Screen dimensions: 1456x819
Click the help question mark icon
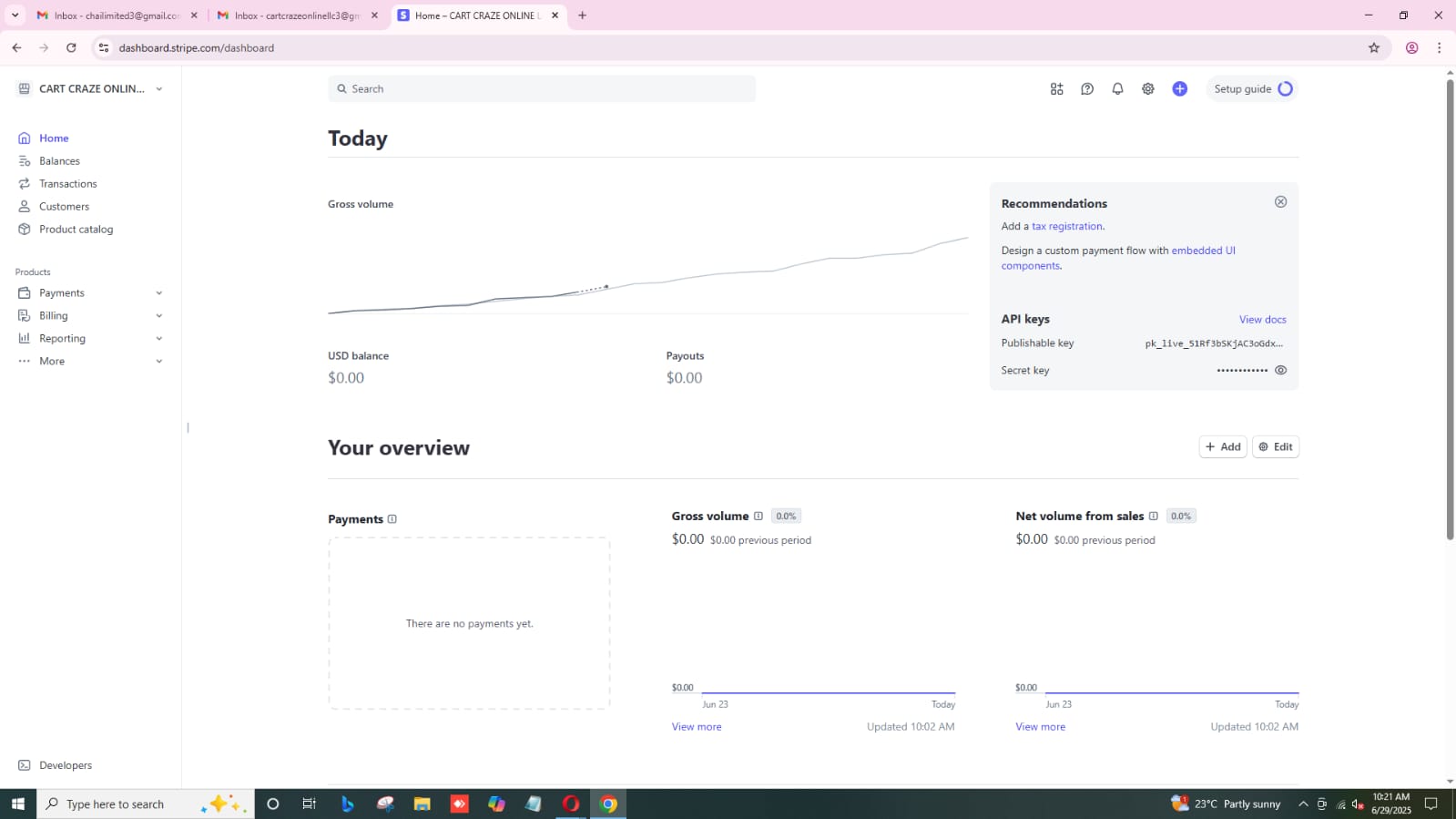pyautogui.click(x=1087, y=89)
